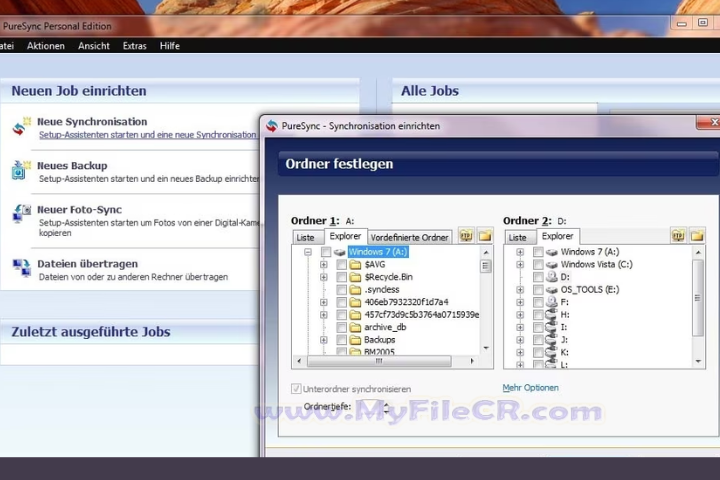720x480 pixels.
Task: Click the Neue Synchronisation sync icon
Action: point(21,126)
